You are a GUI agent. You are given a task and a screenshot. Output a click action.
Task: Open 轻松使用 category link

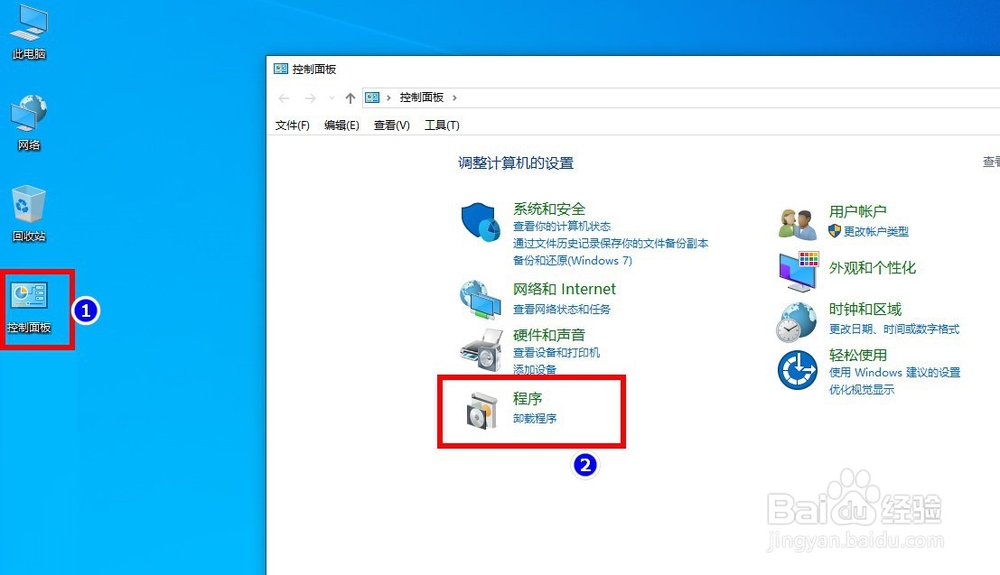pos(858,355)
